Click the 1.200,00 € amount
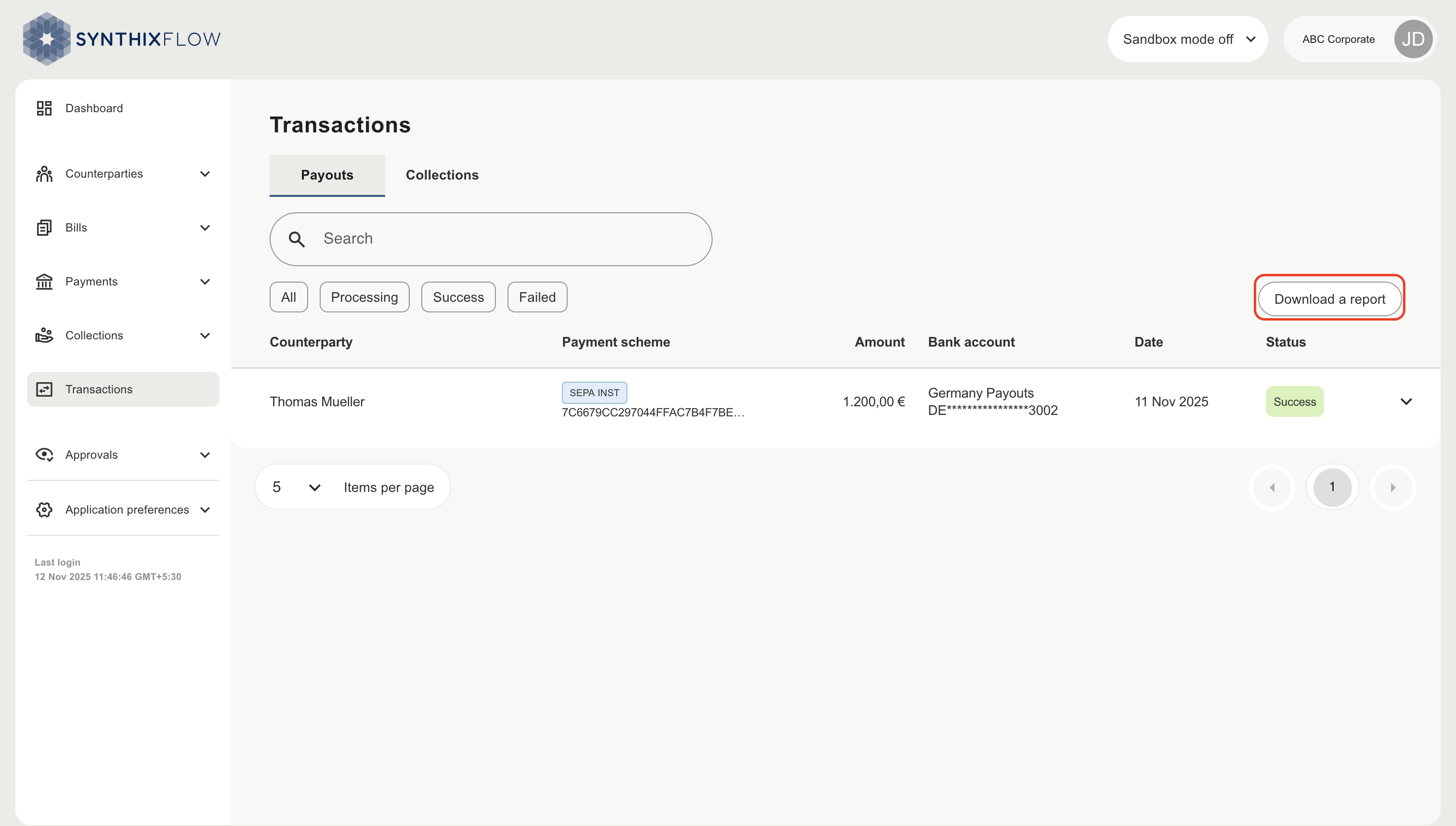The image size is (1456, 826). tap(874, 401)
